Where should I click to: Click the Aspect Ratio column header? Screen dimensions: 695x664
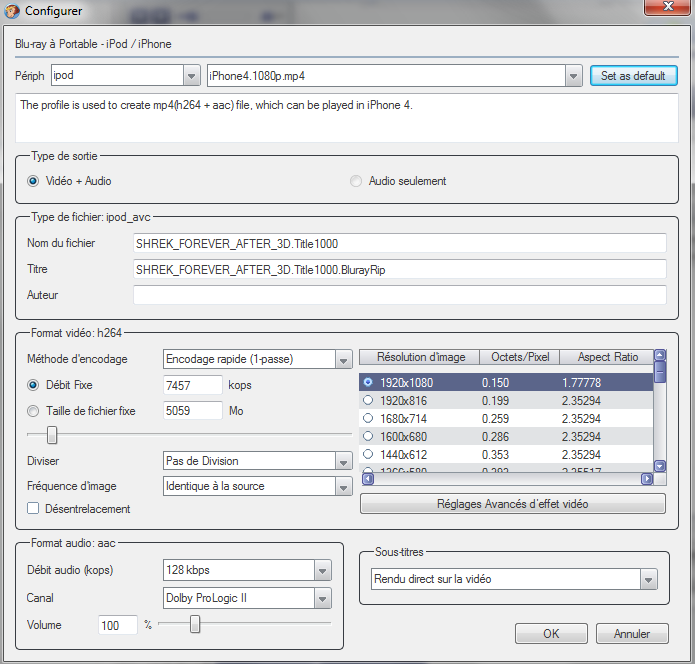[x=607, y=357]
